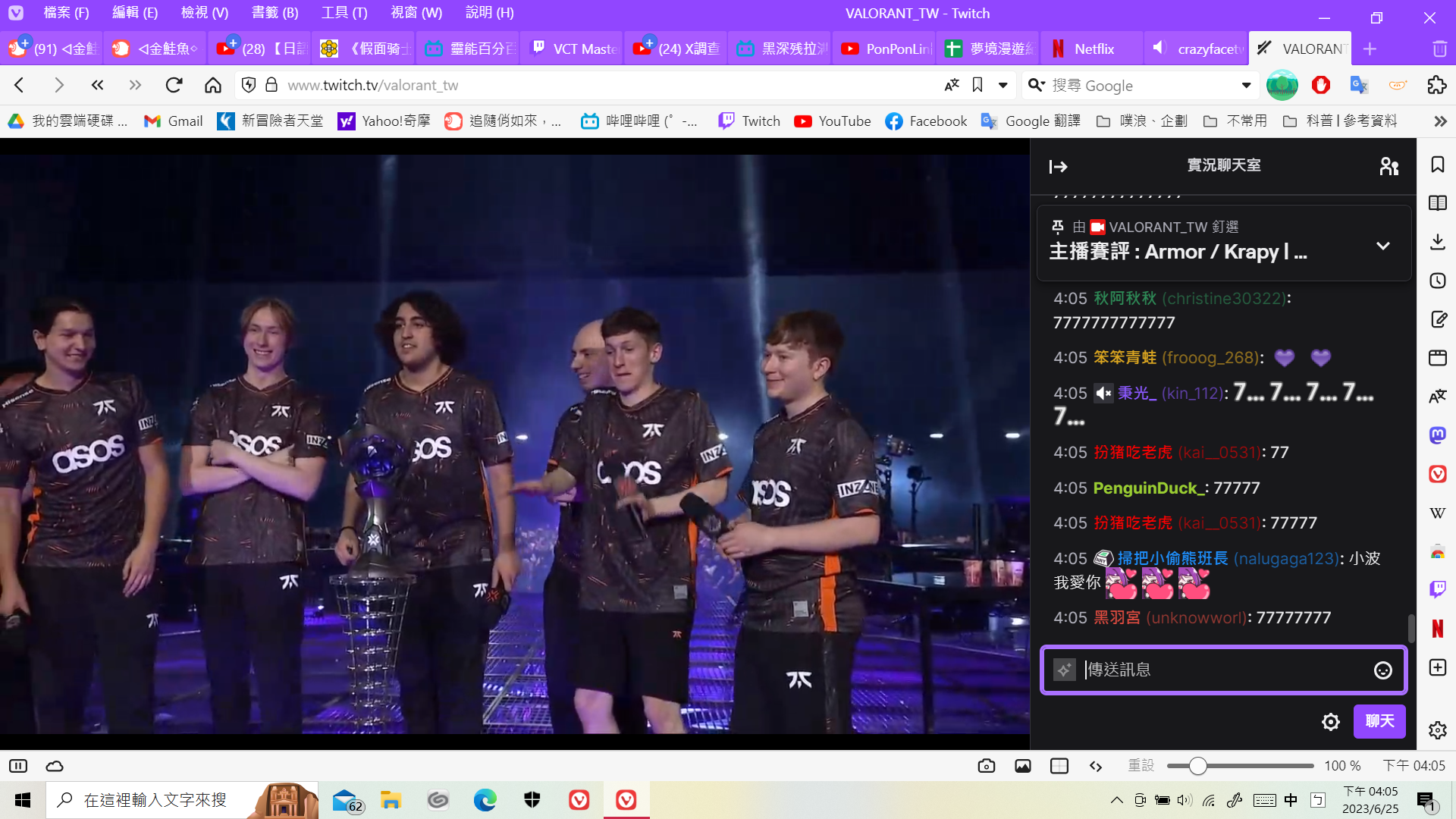
Task: Open the 工具 (T) menu
Action: coord(344,13)
